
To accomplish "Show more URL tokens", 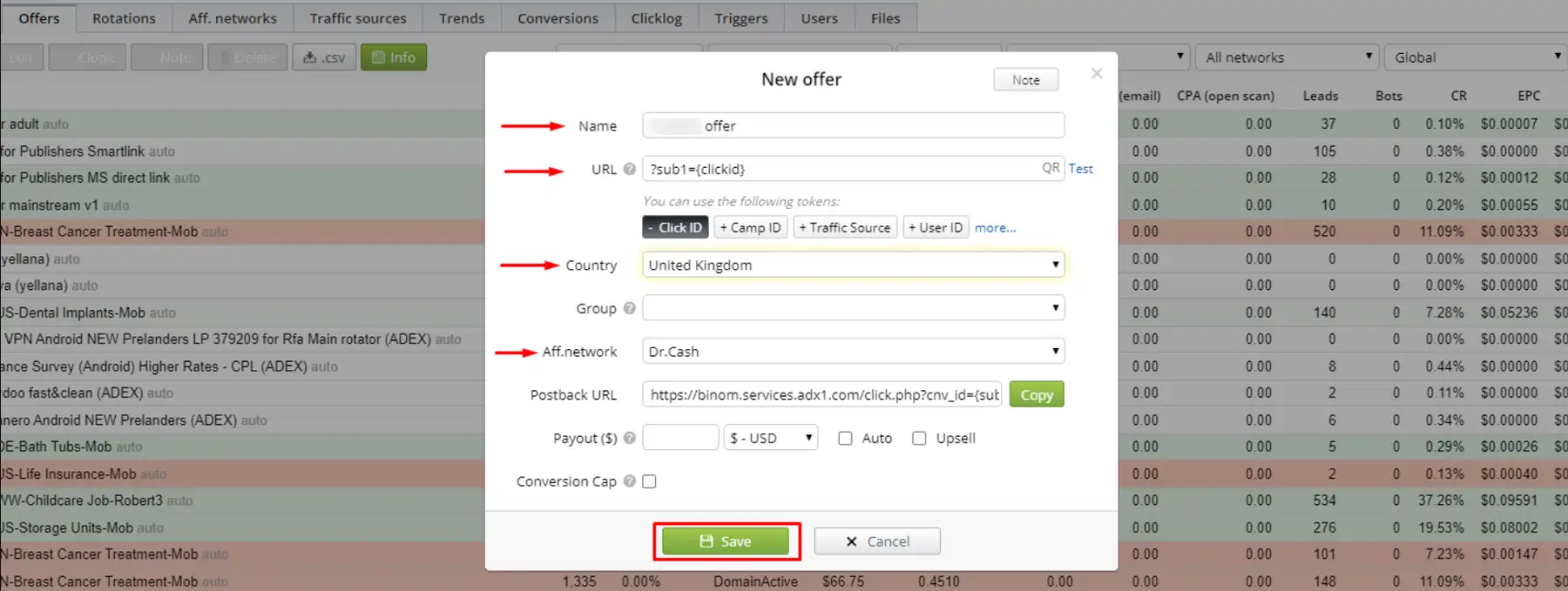I will point(996,228).
